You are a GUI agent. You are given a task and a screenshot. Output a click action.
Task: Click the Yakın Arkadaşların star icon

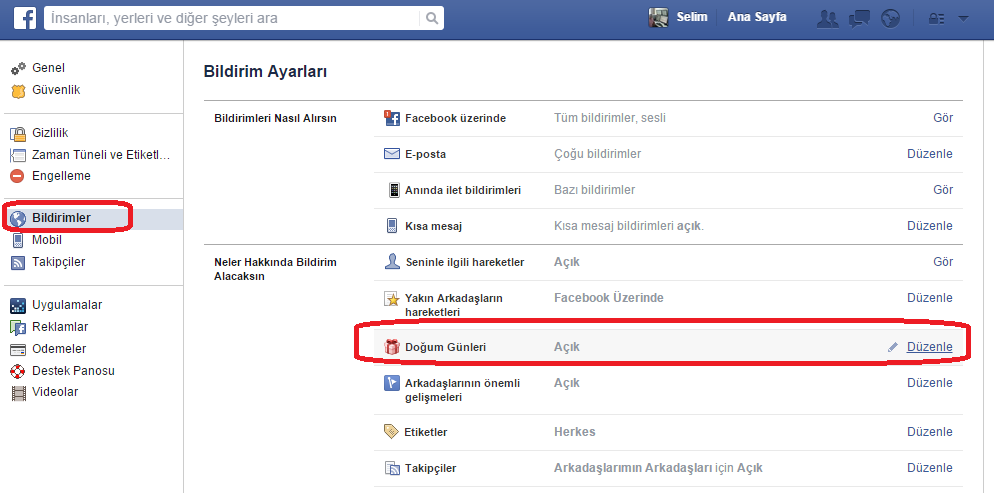click(x=392, y=299)
